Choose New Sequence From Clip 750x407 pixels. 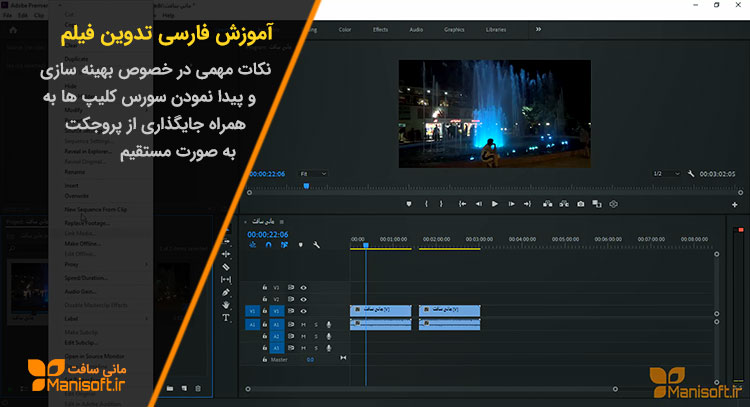(x=96, y=209)
